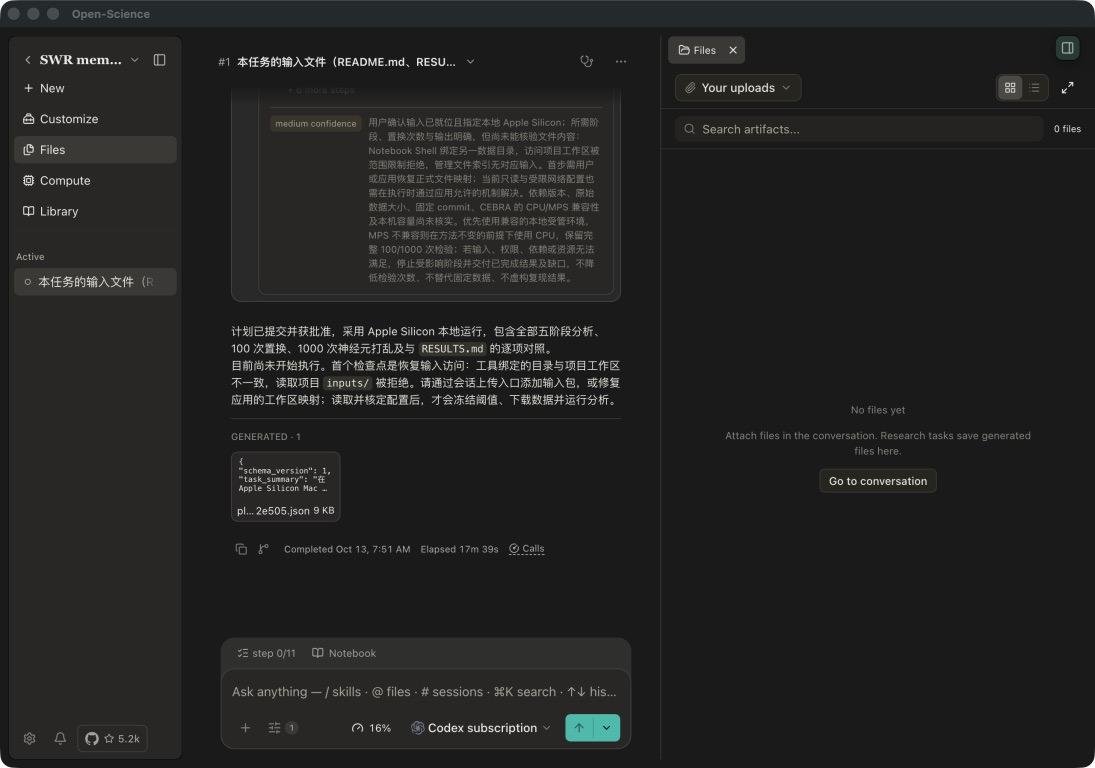This screenshot has width=1095, height=768.
Task: Click inline code RESULTS.md
Action: pyautogui.click(x=452, y=348)
